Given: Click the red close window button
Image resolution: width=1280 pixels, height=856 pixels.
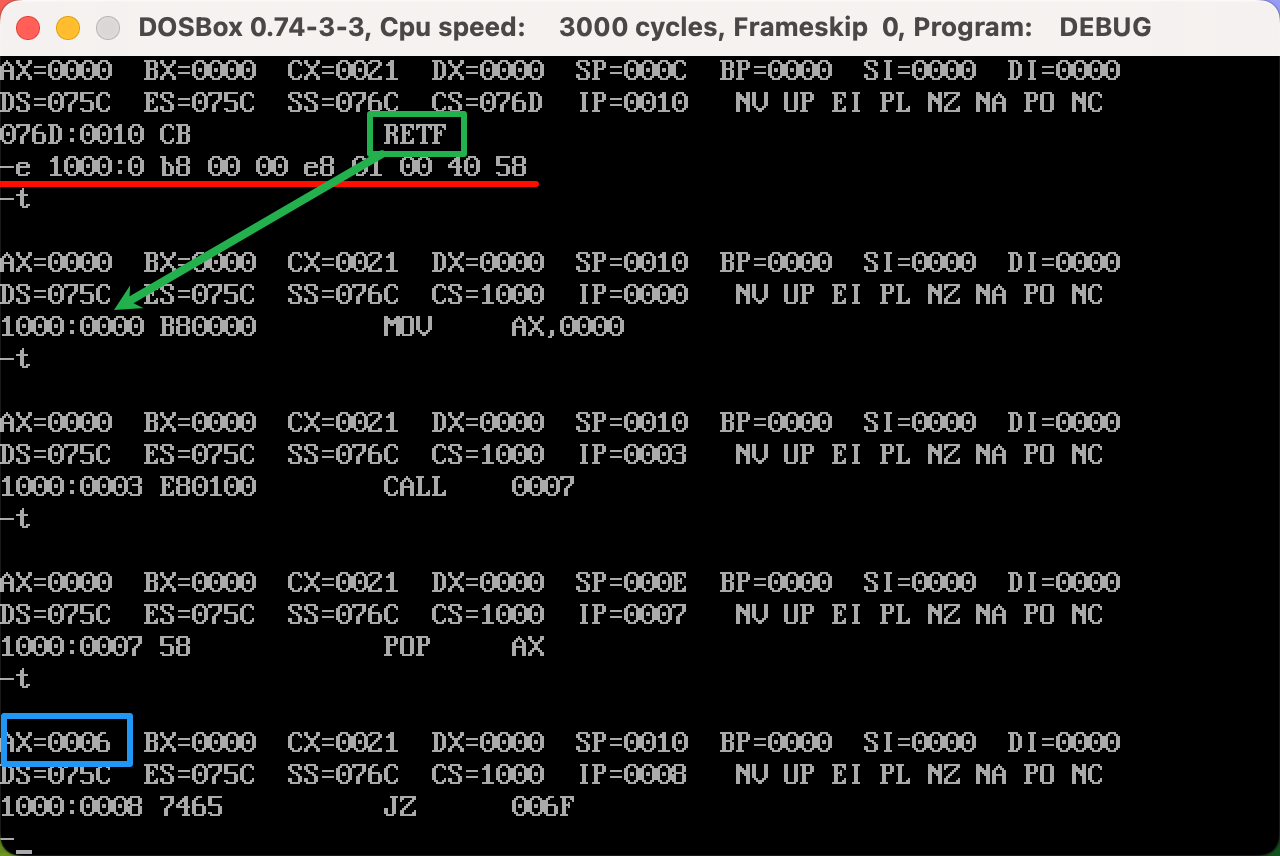Looking at the screenshot, I should [x=28, y=27].
